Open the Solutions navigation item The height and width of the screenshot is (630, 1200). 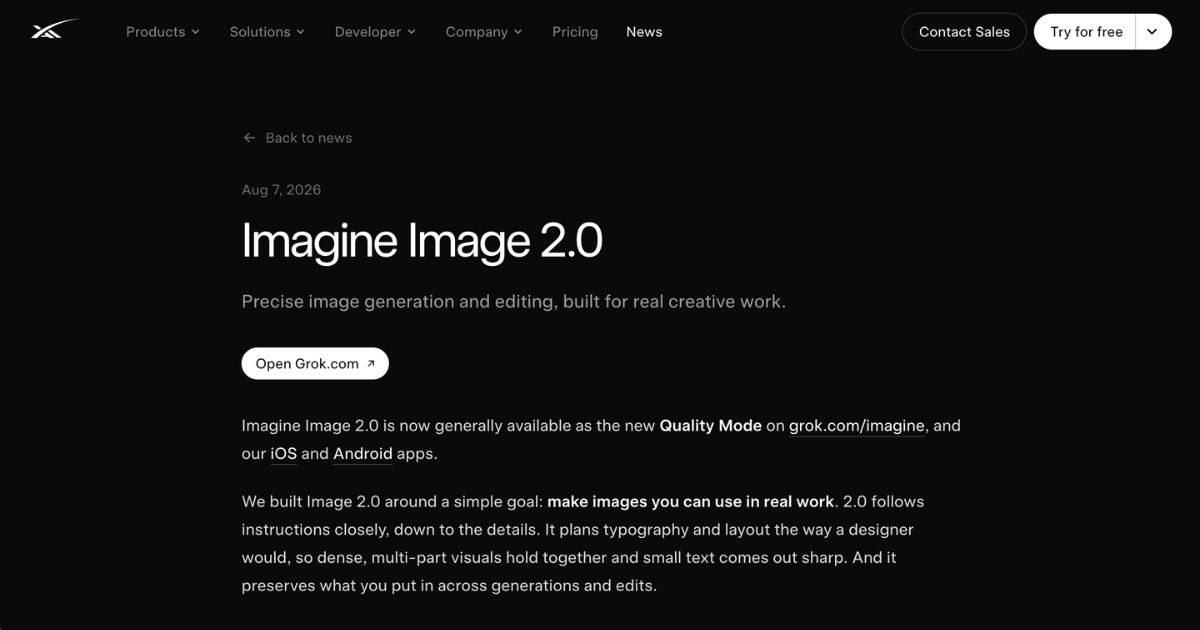[267, 32]
